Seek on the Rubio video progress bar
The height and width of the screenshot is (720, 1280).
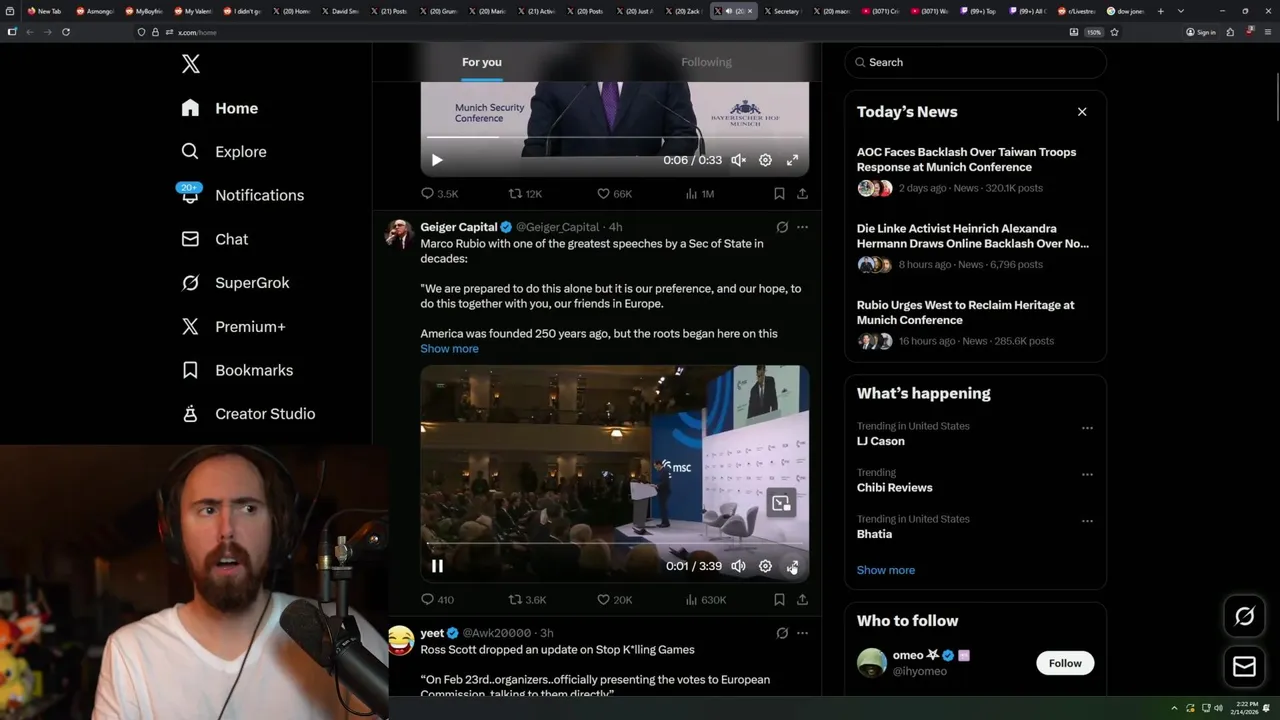[x=614, y=544]
